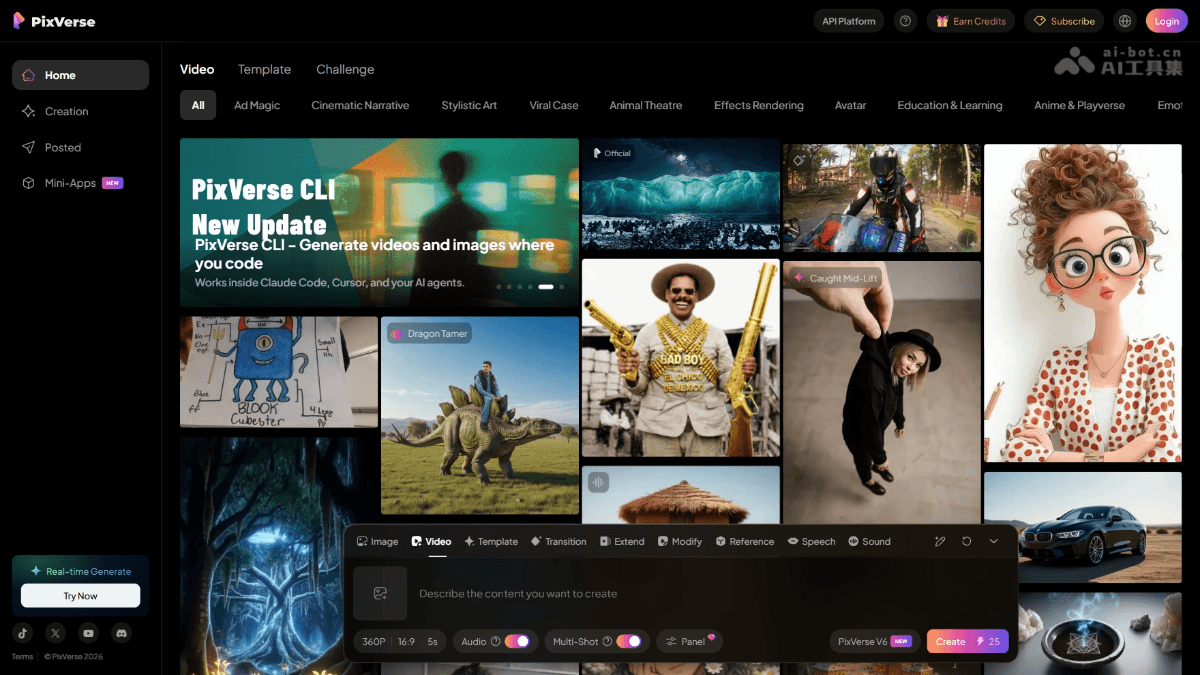
Task: Open the dark BMW car thumbnail
Action: [1083, 527]
